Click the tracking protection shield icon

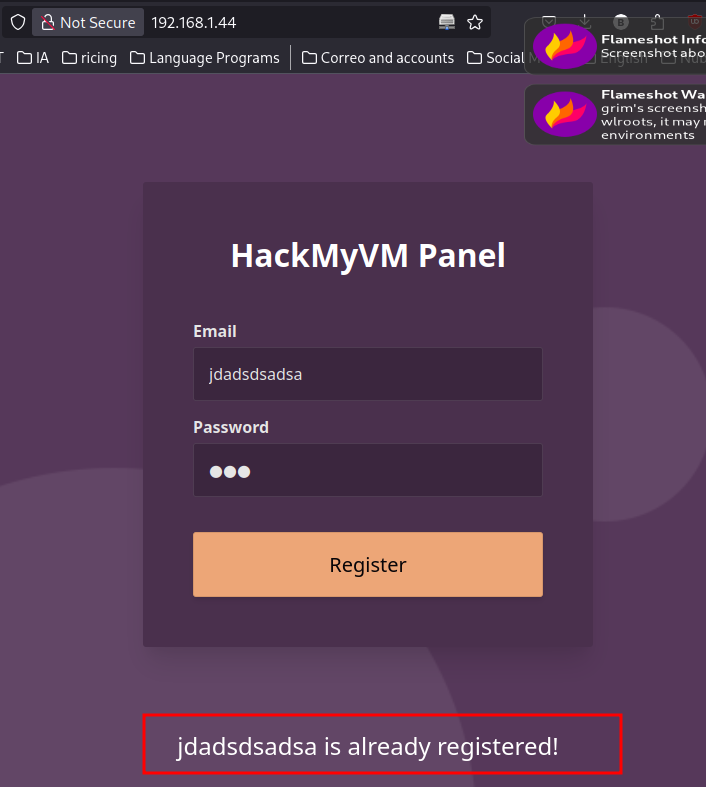click(x=18, y=23)
